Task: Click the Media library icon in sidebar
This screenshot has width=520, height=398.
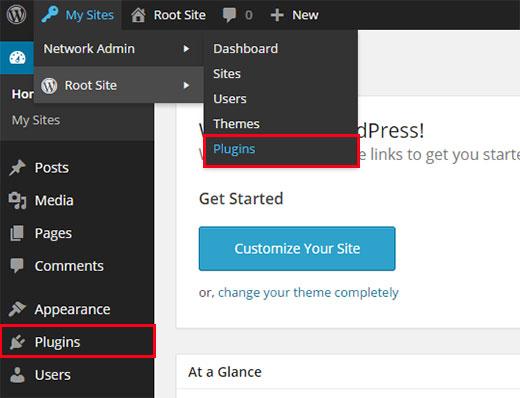Action: (17, 200)
